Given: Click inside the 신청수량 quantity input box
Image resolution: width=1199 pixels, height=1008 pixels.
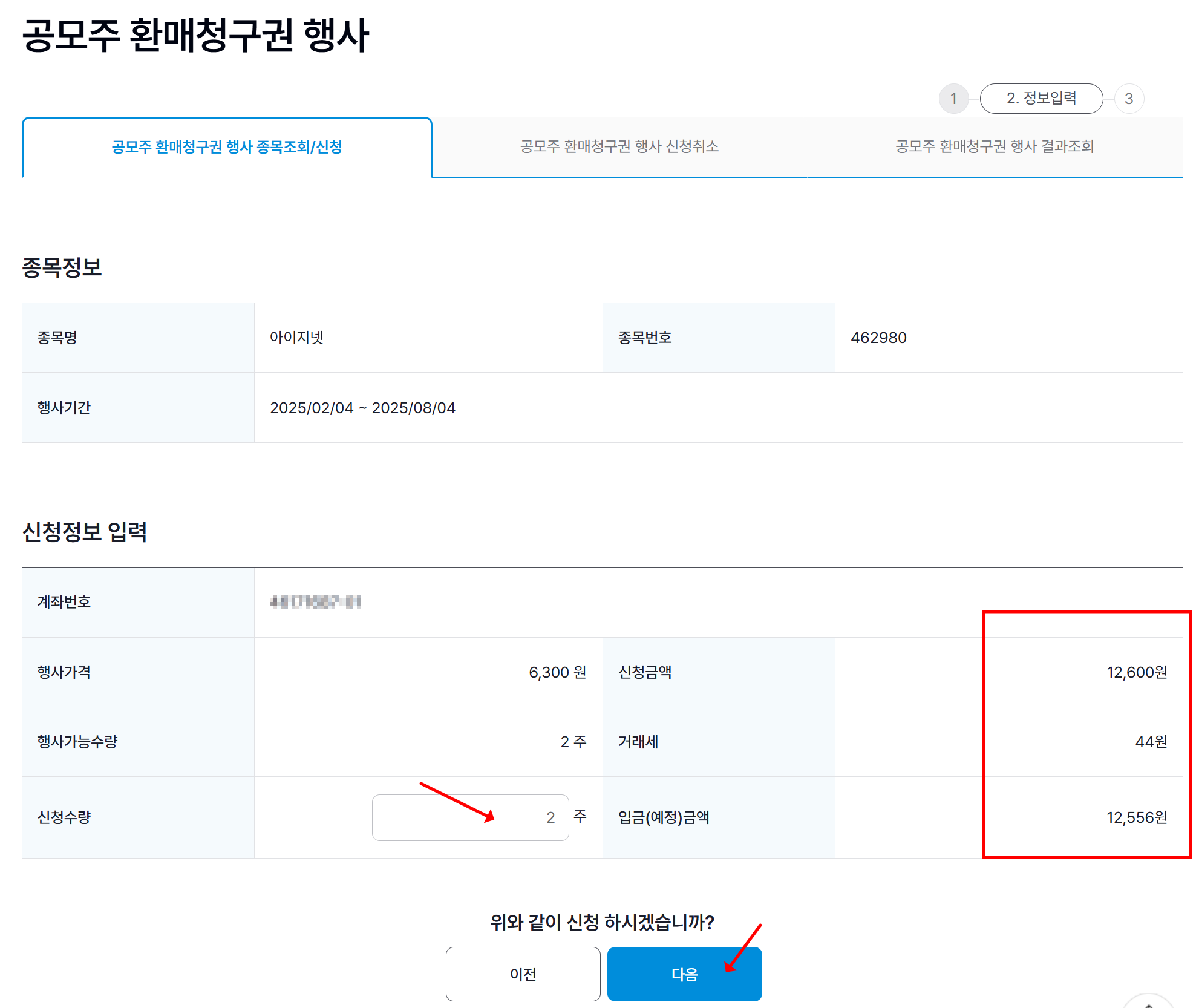Looking at the screenshot, I should pyautogui.click(x=470, y=818).
